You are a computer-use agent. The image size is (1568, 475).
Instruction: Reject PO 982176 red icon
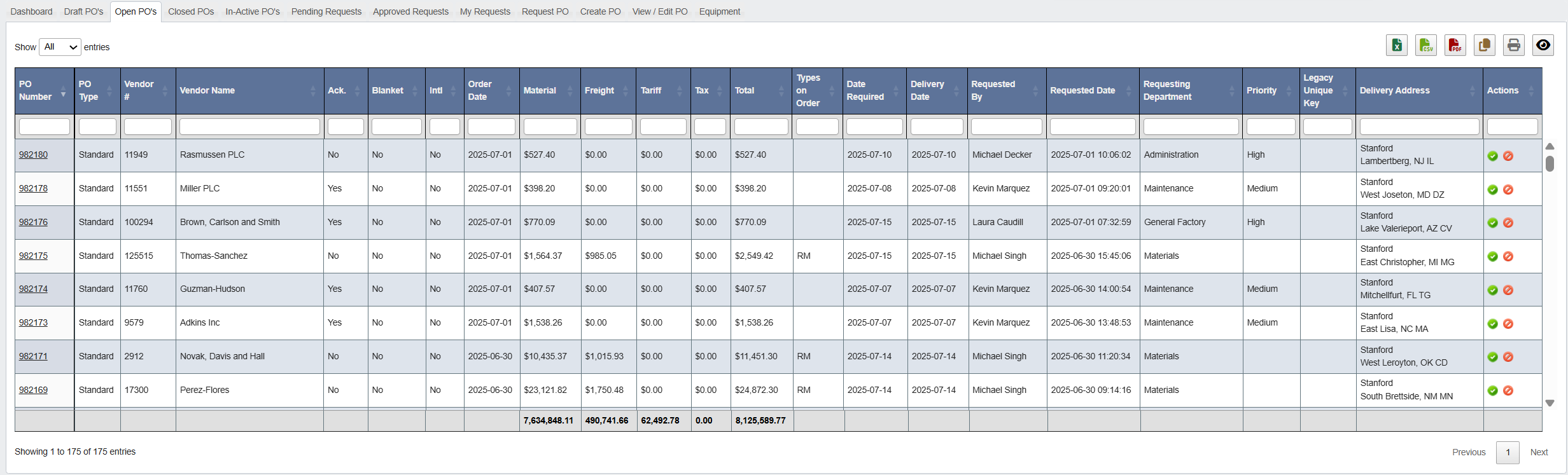[x=1508, y=223]
